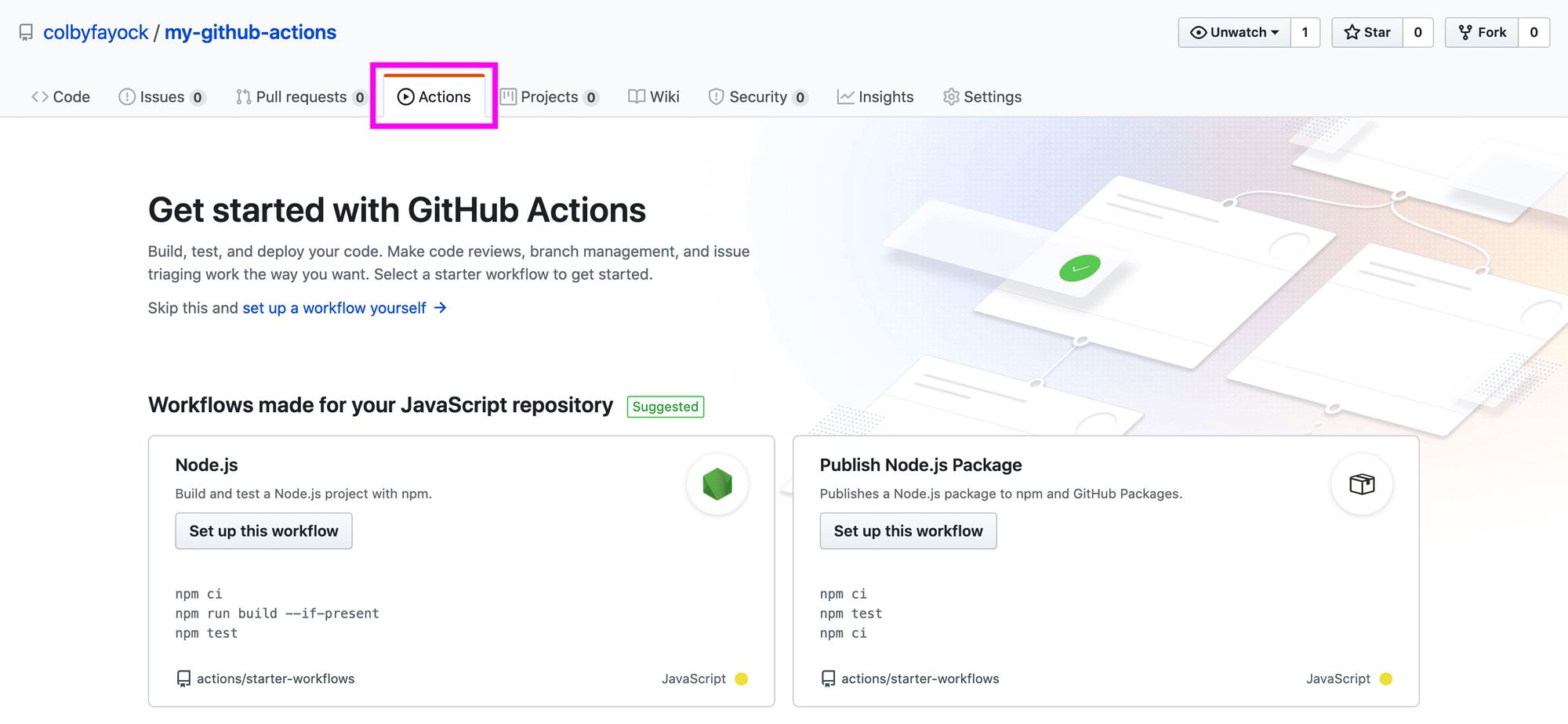Click yellow JavaScript dot in Node.js card
Viewport: 1568px width, 724px height.
coord(742,679)
